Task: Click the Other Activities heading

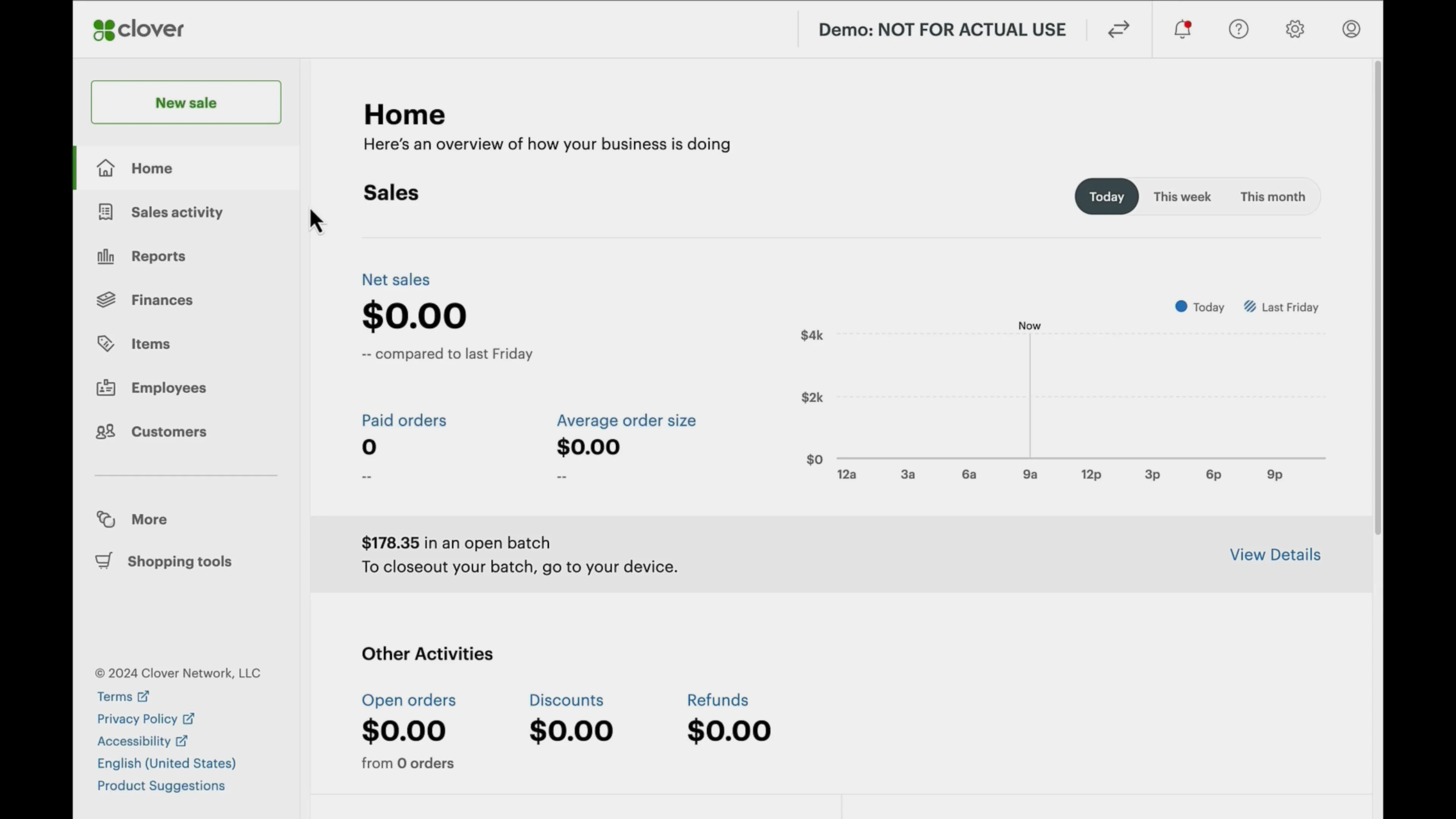Action: pyautogui.click(x=427, y=653)
